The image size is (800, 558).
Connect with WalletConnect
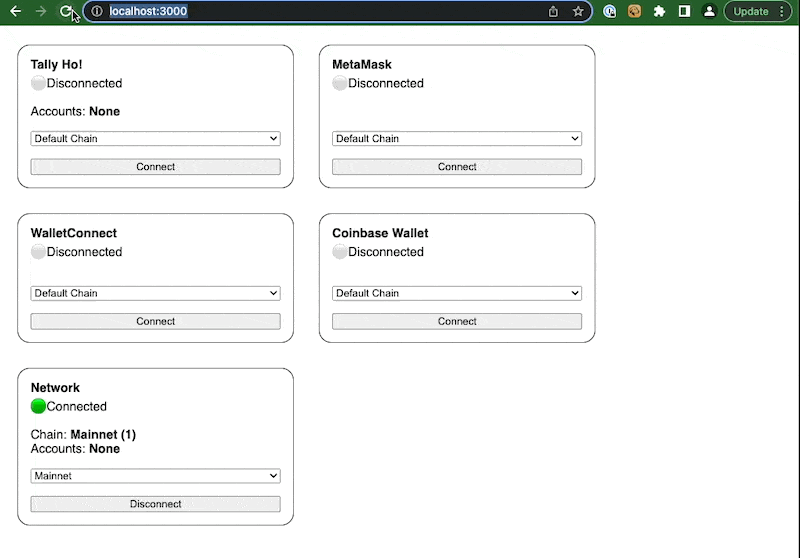[156, 321]
